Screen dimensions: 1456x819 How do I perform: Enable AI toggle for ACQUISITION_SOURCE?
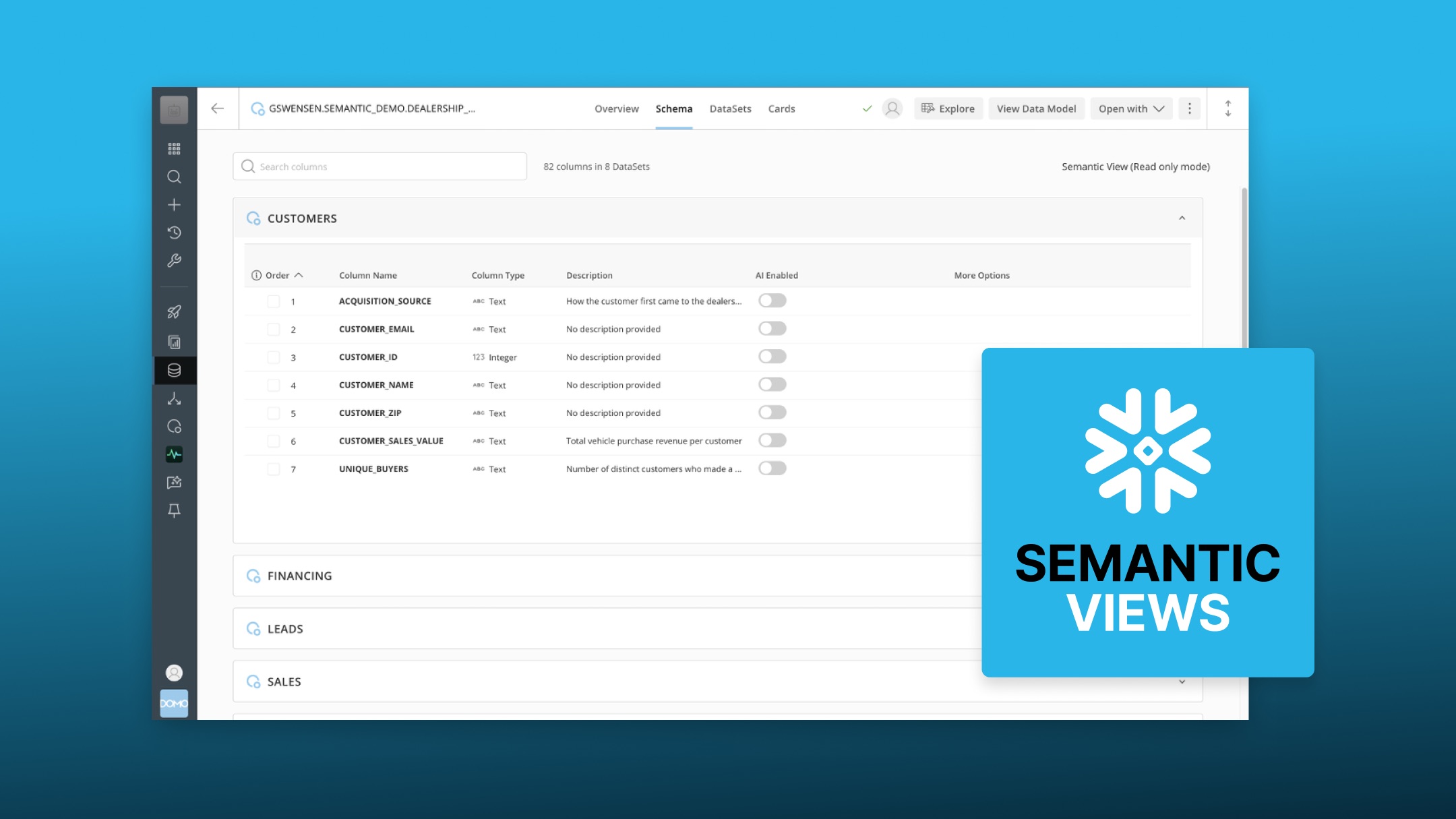[x=772, y=301]
